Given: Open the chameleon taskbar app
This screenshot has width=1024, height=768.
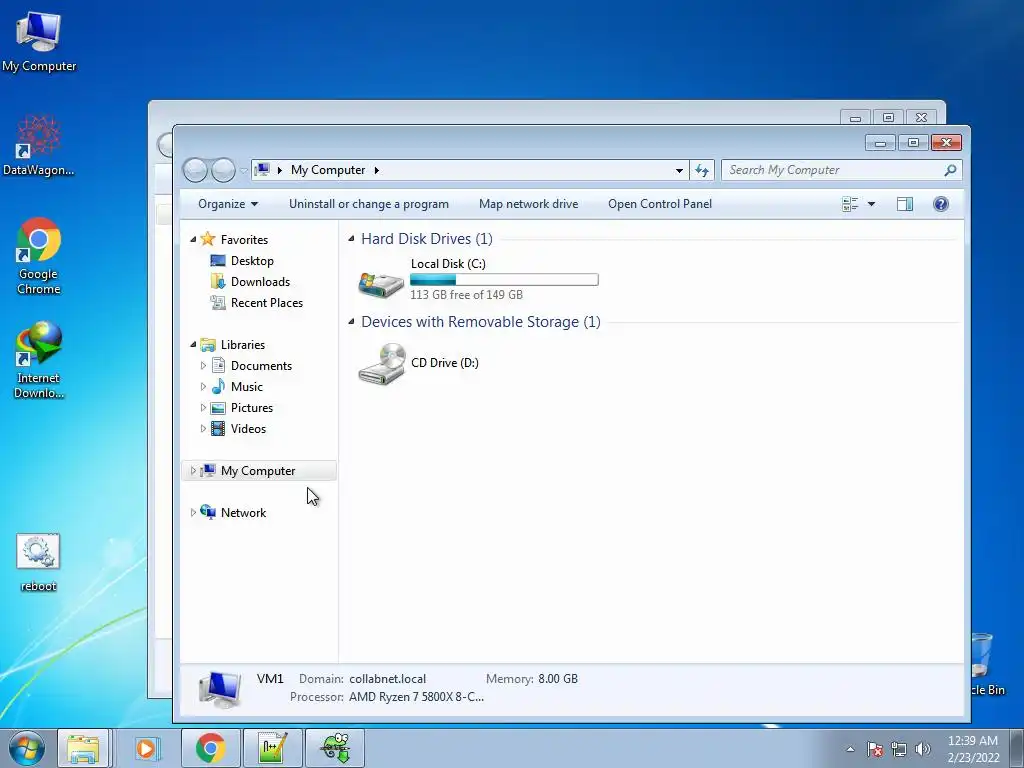Looking at the screenshot, I should (335, 748).
